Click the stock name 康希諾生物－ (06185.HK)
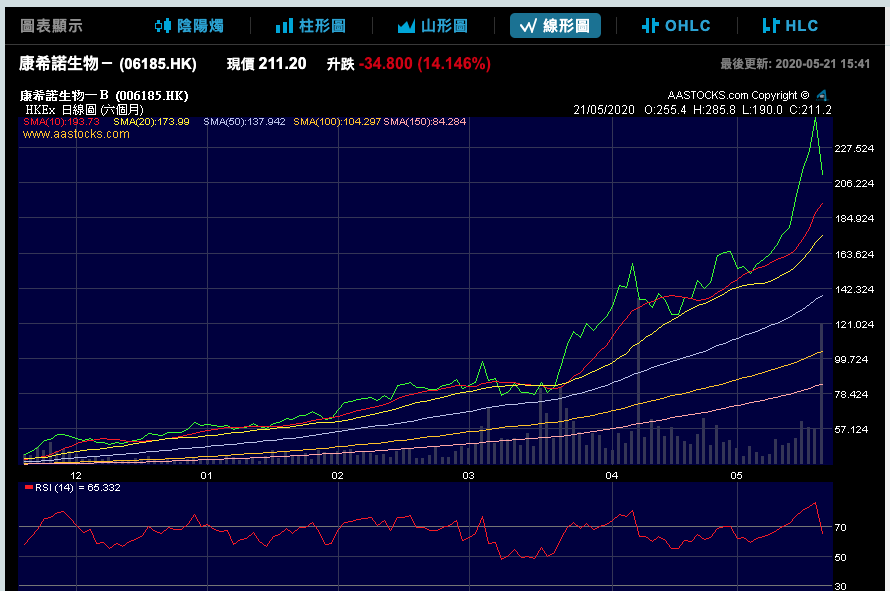The height and width of the screenshot is (591, 890). coord(108,64)
